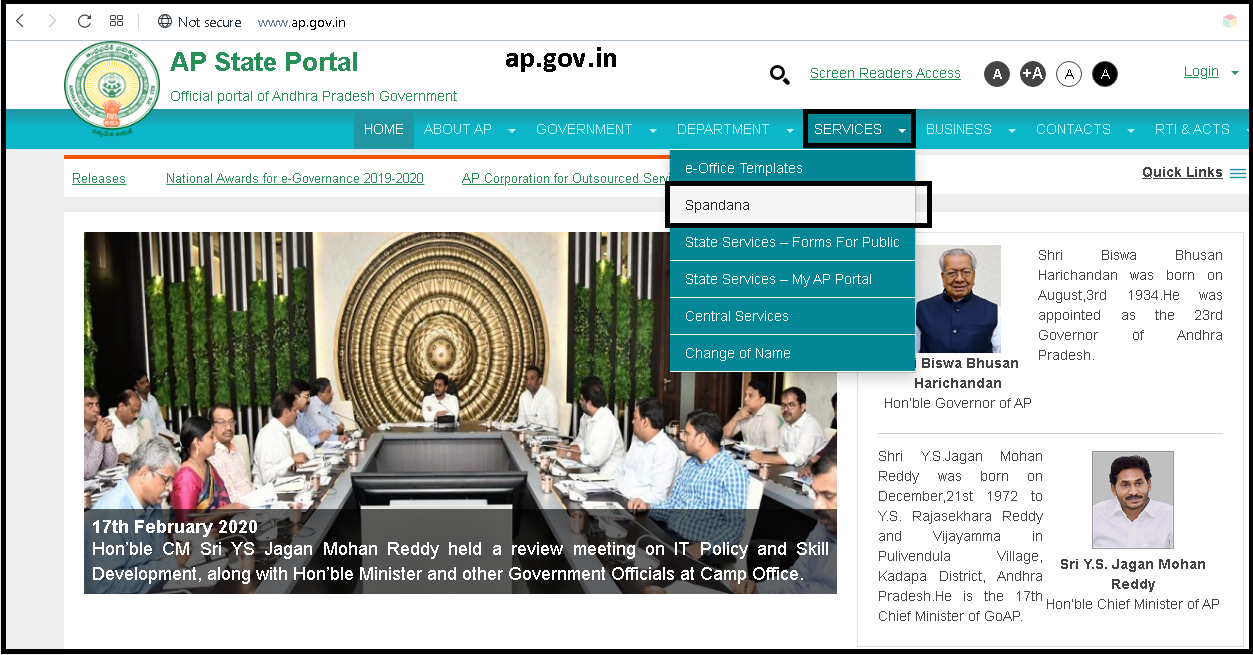This screenshot has height=655, width=1253.
Task: Open the CONTACTS menu
Action: point(1073,129)
